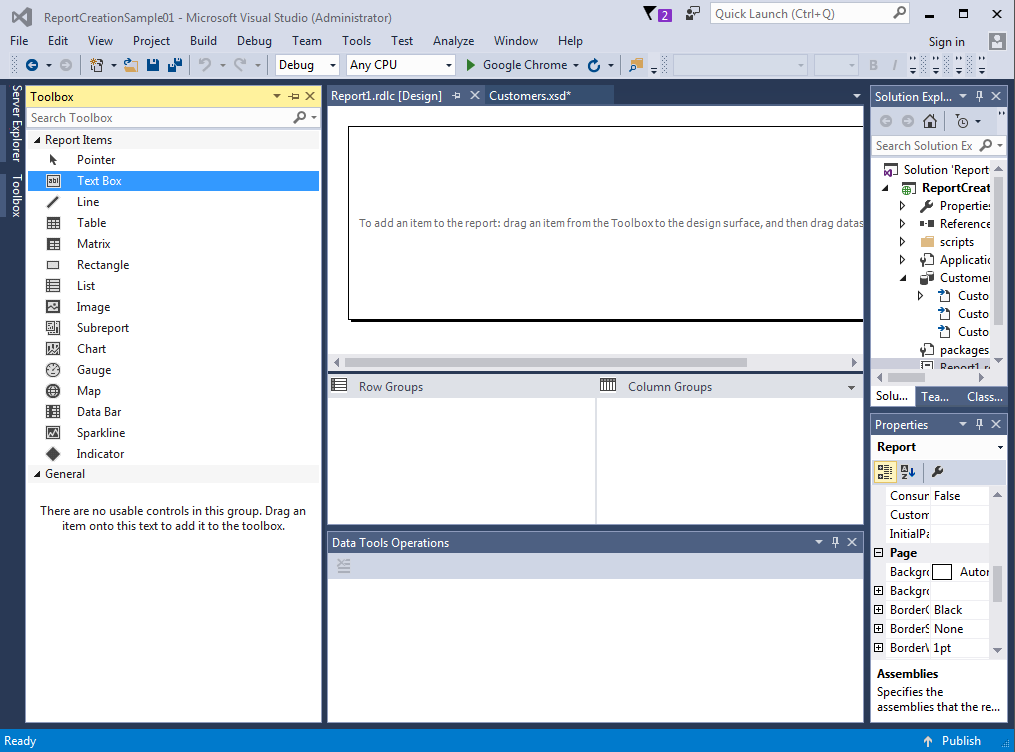Screen dimensions: 1015x752
Task: Pin the Report1.rdlc [Design] tab
Action: 456,96
